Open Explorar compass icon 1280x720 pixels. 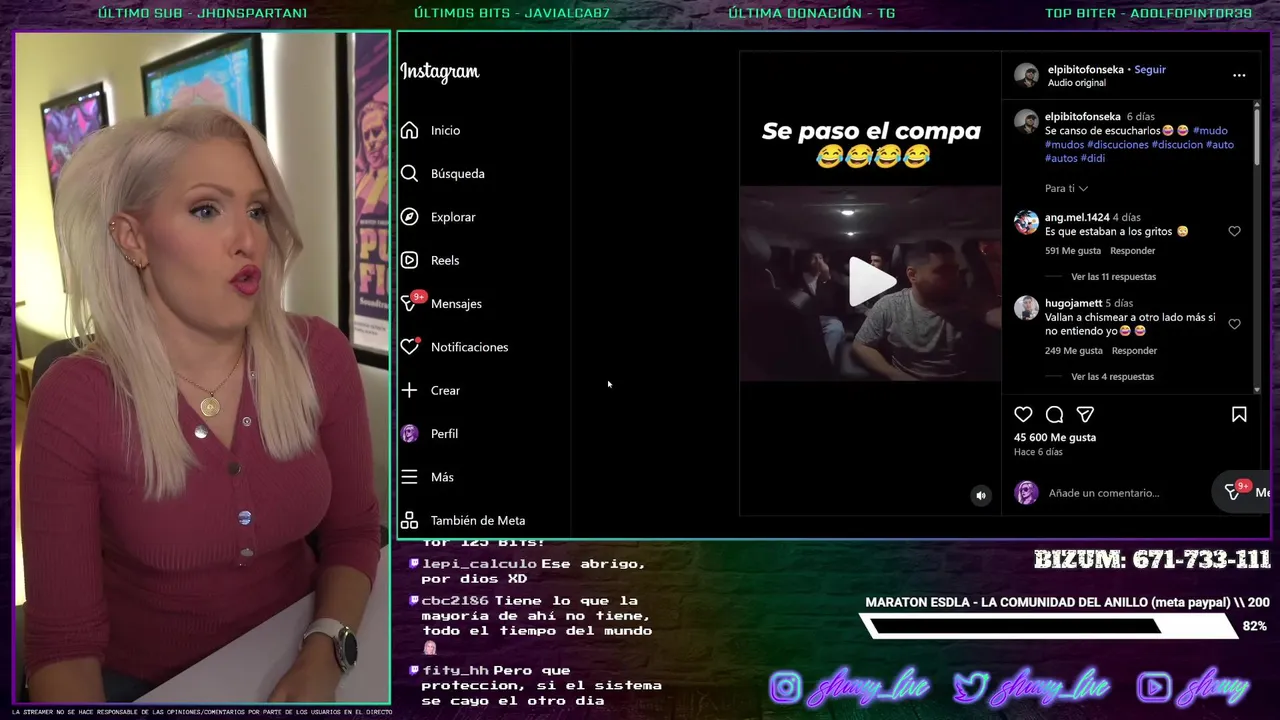[409, 217]
